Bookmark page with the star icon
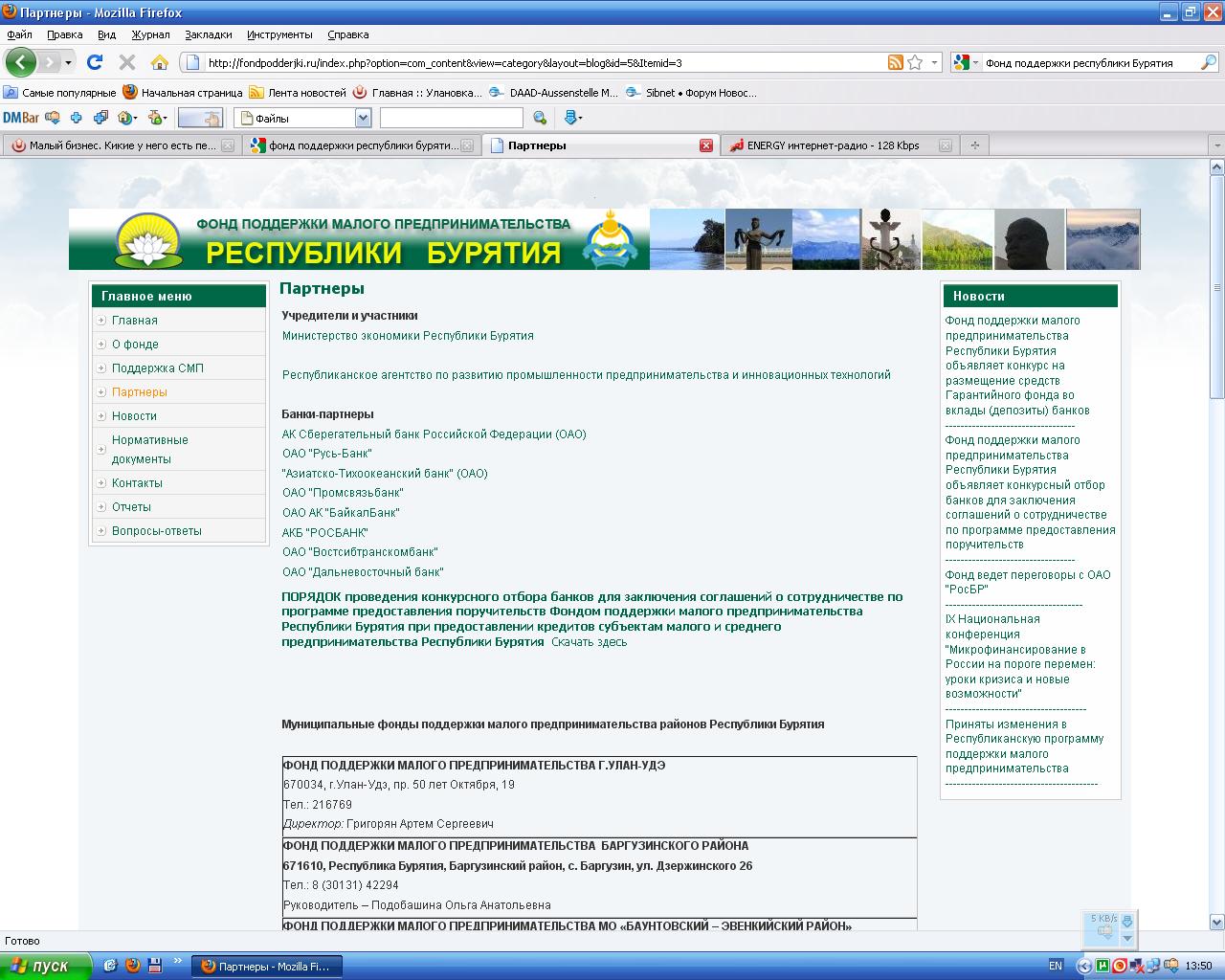The height and width of the screenshot is (980, 1225). click(x=915, y=62)
